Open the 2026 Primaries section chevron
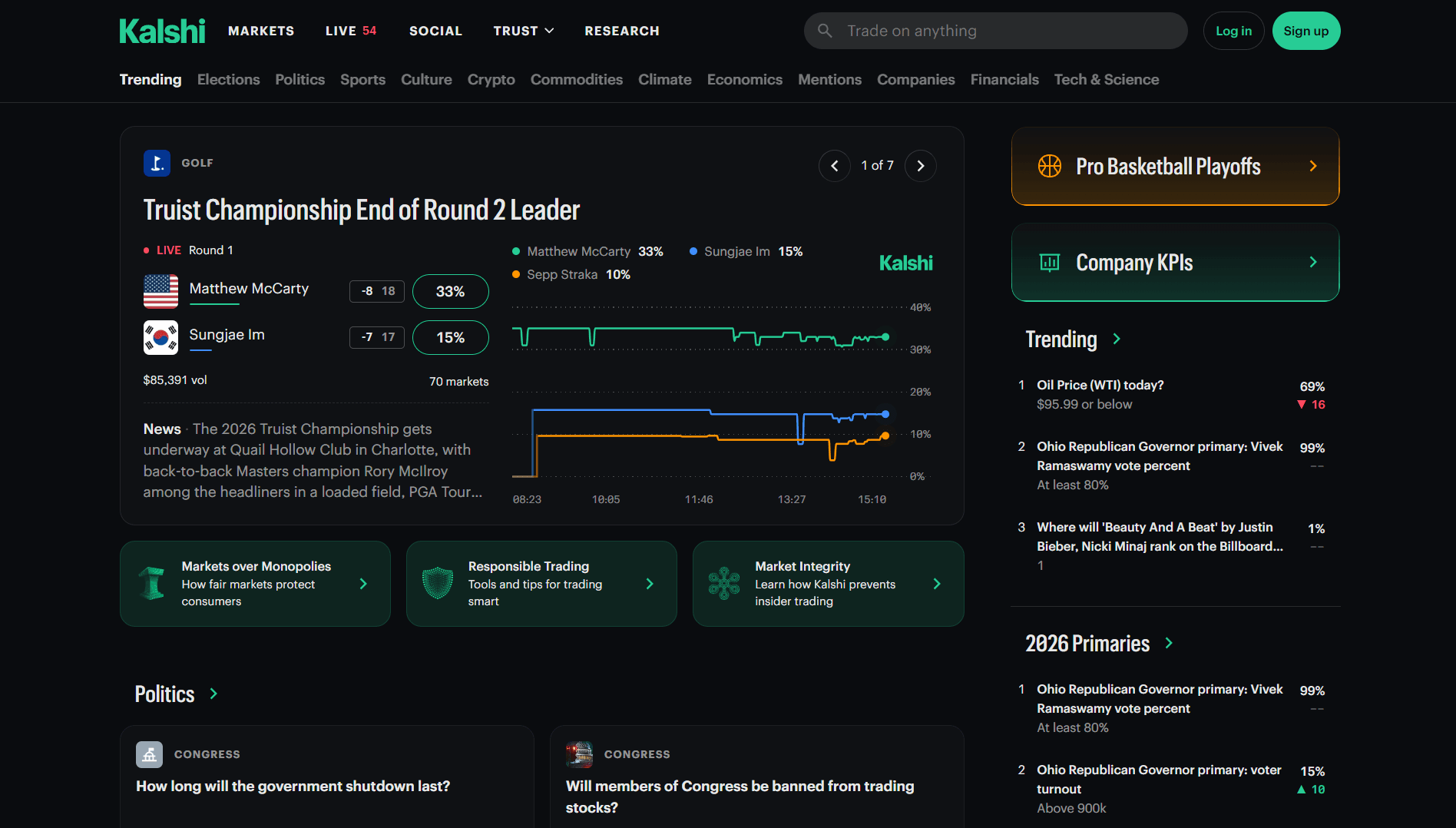 (x=1169, y=643)
